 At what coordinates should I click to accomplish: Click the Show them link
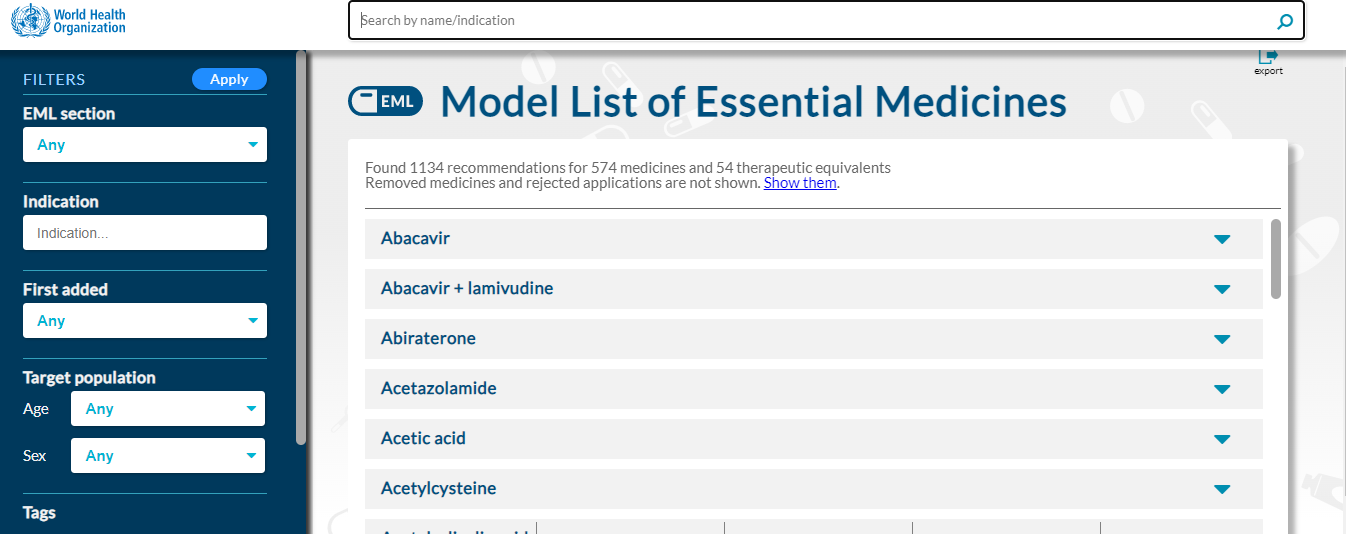[800, 183]
